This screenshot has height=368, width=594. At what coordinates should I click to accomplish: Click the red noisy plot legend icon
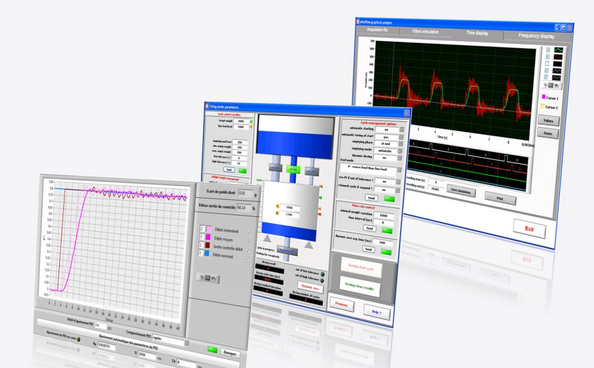coord(558,57)
